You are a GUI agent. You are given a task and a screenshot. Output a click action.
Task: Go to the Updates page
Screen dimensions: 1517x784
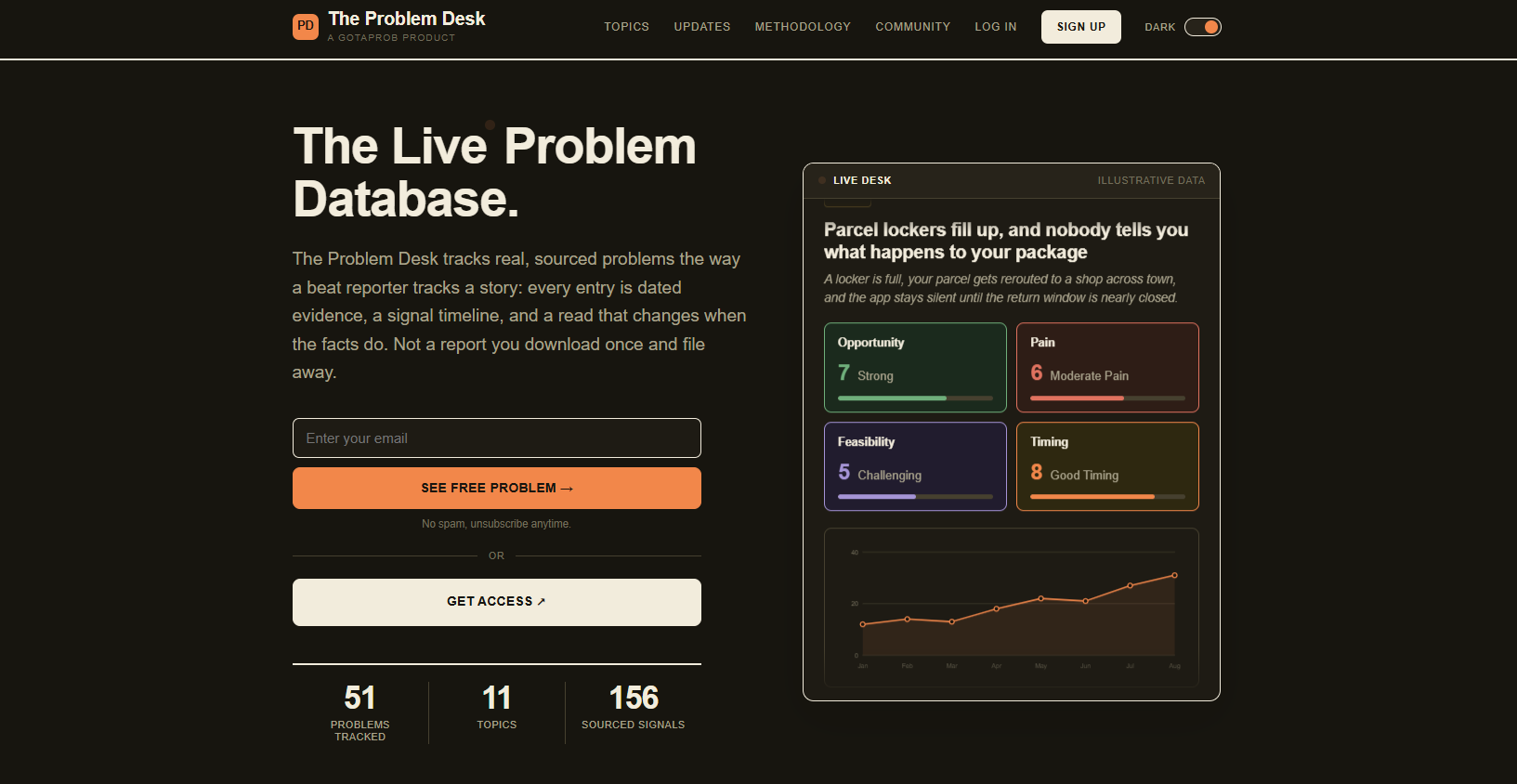[701, 27]
